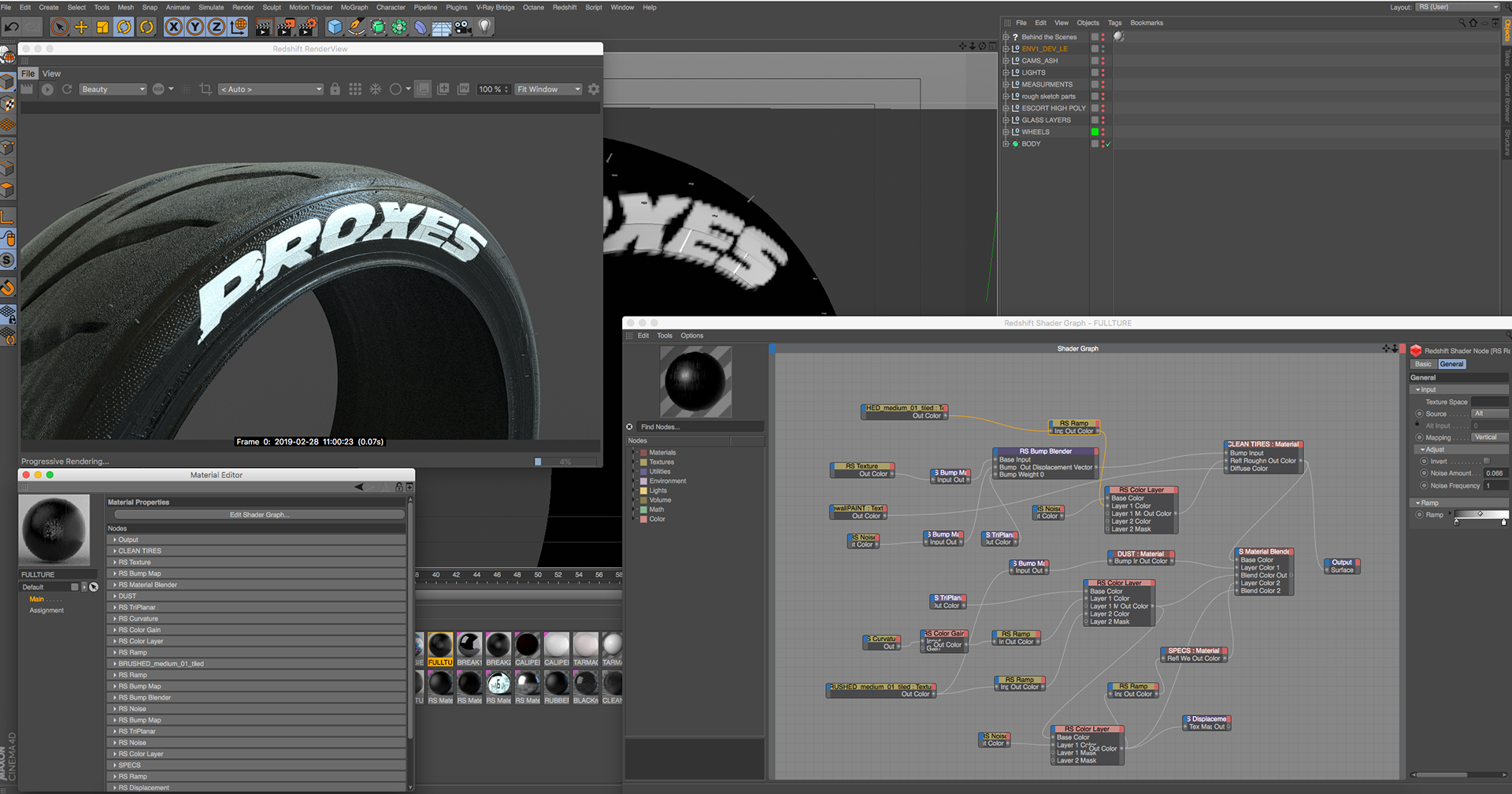Click the 100 % zoom field
Screen dimensions: 1512x794
pos(493,89)
